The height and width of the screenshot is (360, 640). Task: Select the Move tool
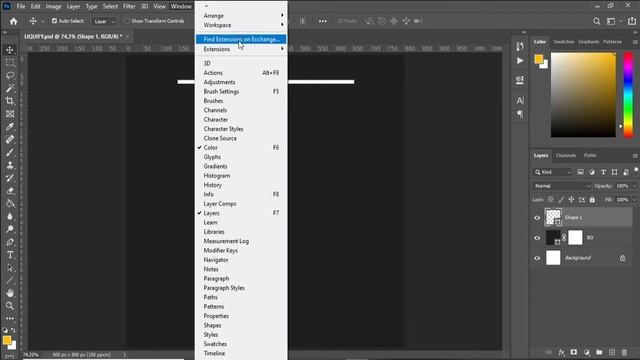tap(10, 50)
